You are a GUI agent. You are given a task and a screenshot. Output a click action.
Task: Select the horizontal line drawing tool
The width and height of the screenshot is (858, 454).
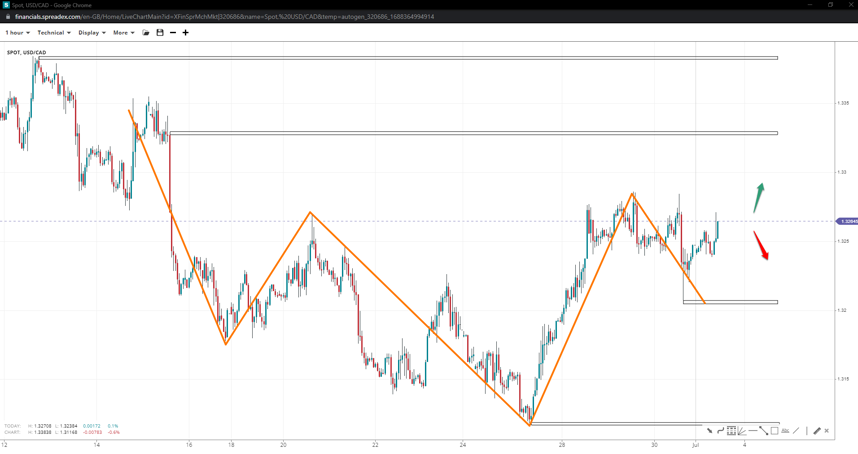753,431
